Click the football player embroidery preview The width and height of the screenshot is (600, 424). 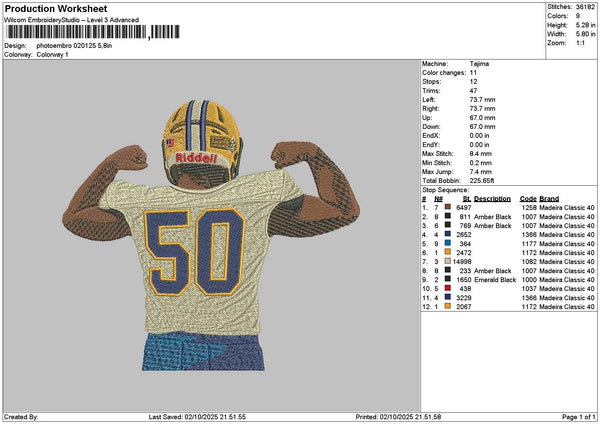point(210,235)
